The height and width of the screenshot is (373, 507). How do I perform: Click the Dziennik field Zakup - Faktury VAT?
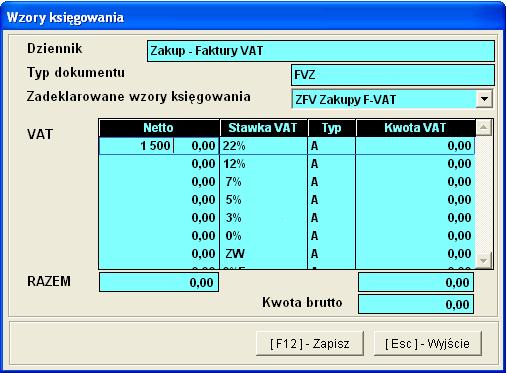click(321, 51)
